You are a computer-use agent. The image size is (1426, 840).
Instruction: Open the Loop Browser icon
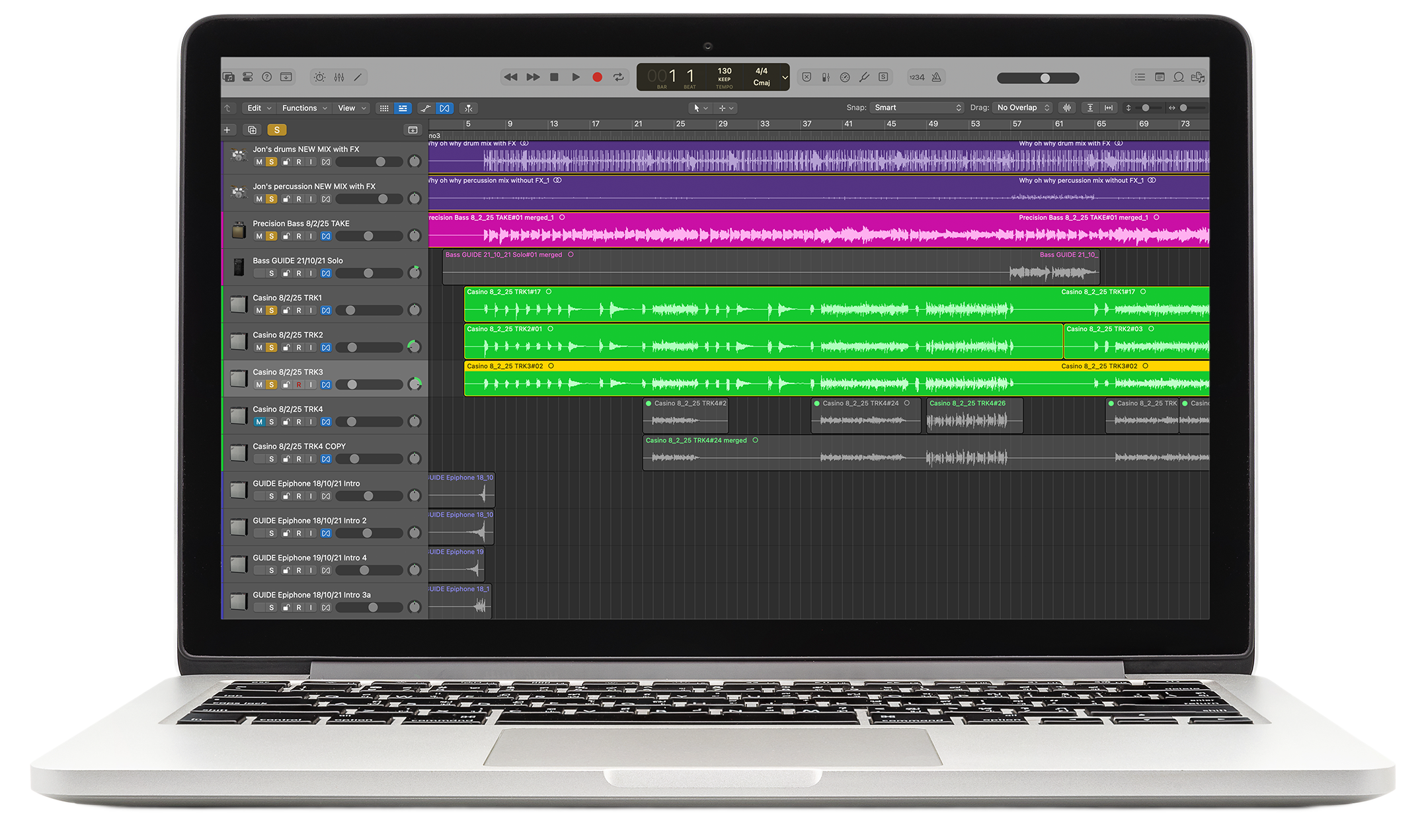click(x=1178, y=77)
